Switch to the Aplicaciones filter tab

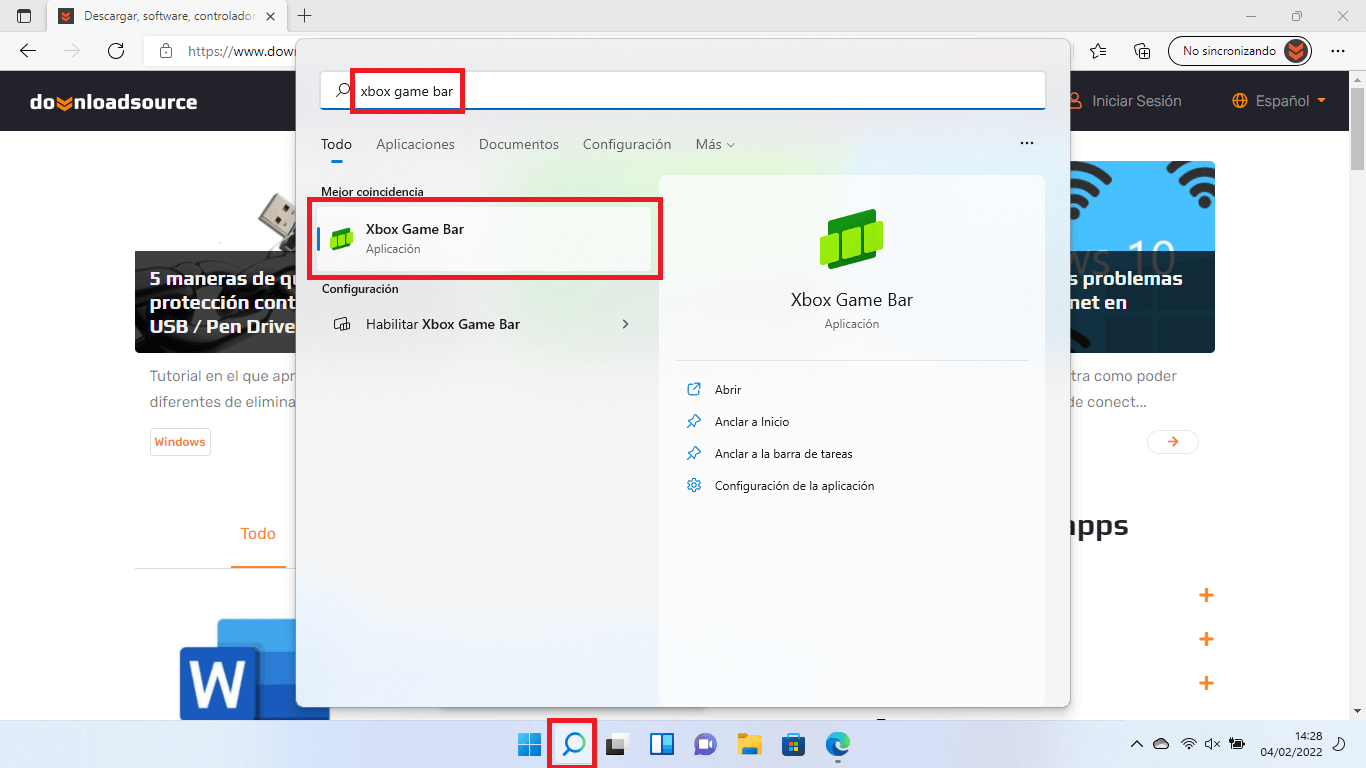pos(415,145)
